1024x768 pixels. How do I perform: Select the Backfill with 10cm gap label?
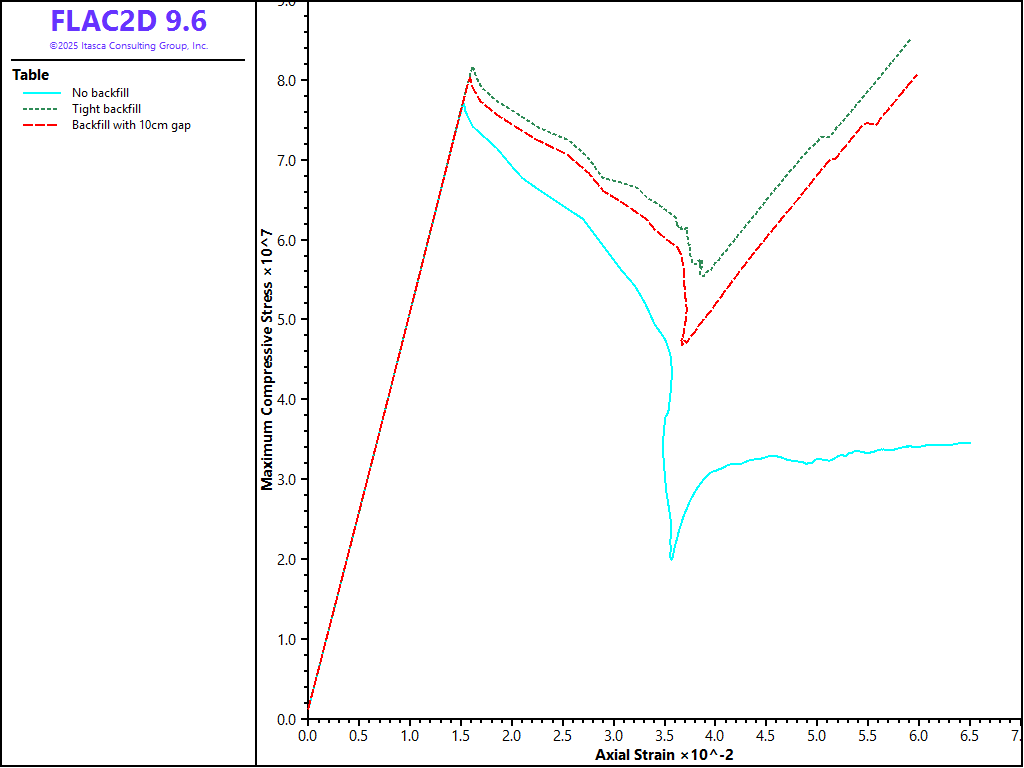131,125
